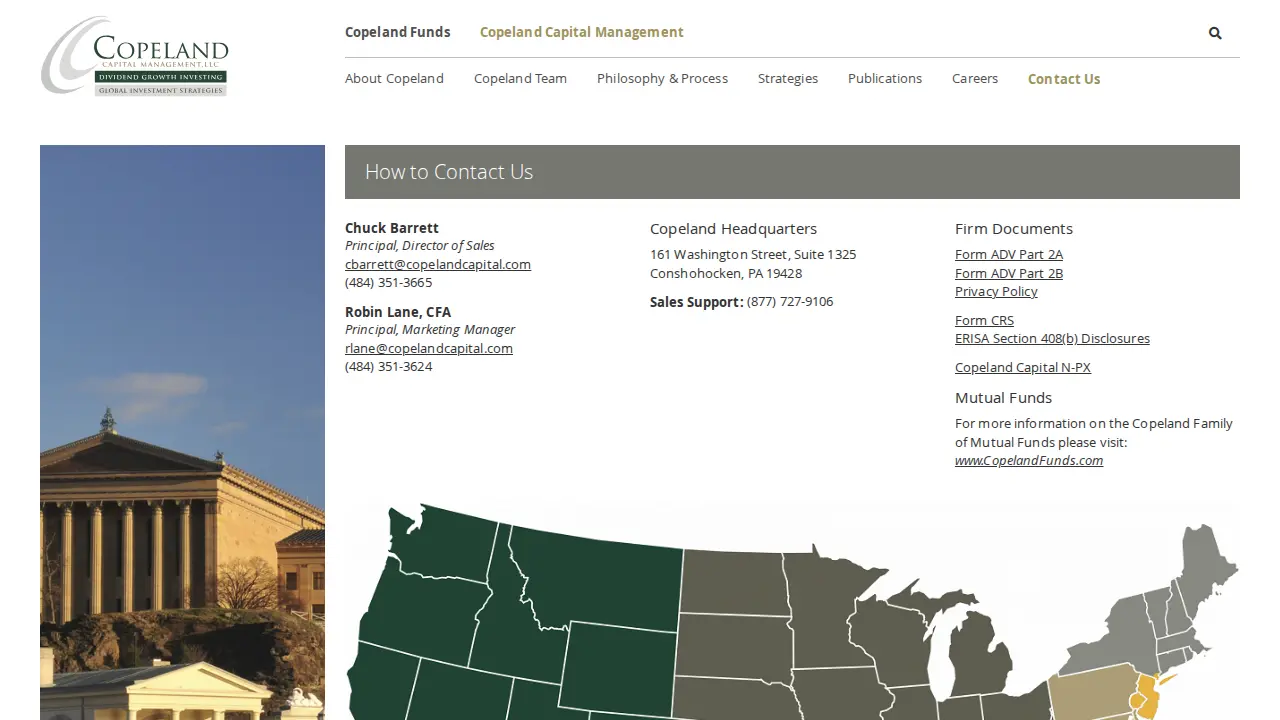
Task: Click the 'Conshohocken, PA 19428' address line
Action: coord(726,273)
